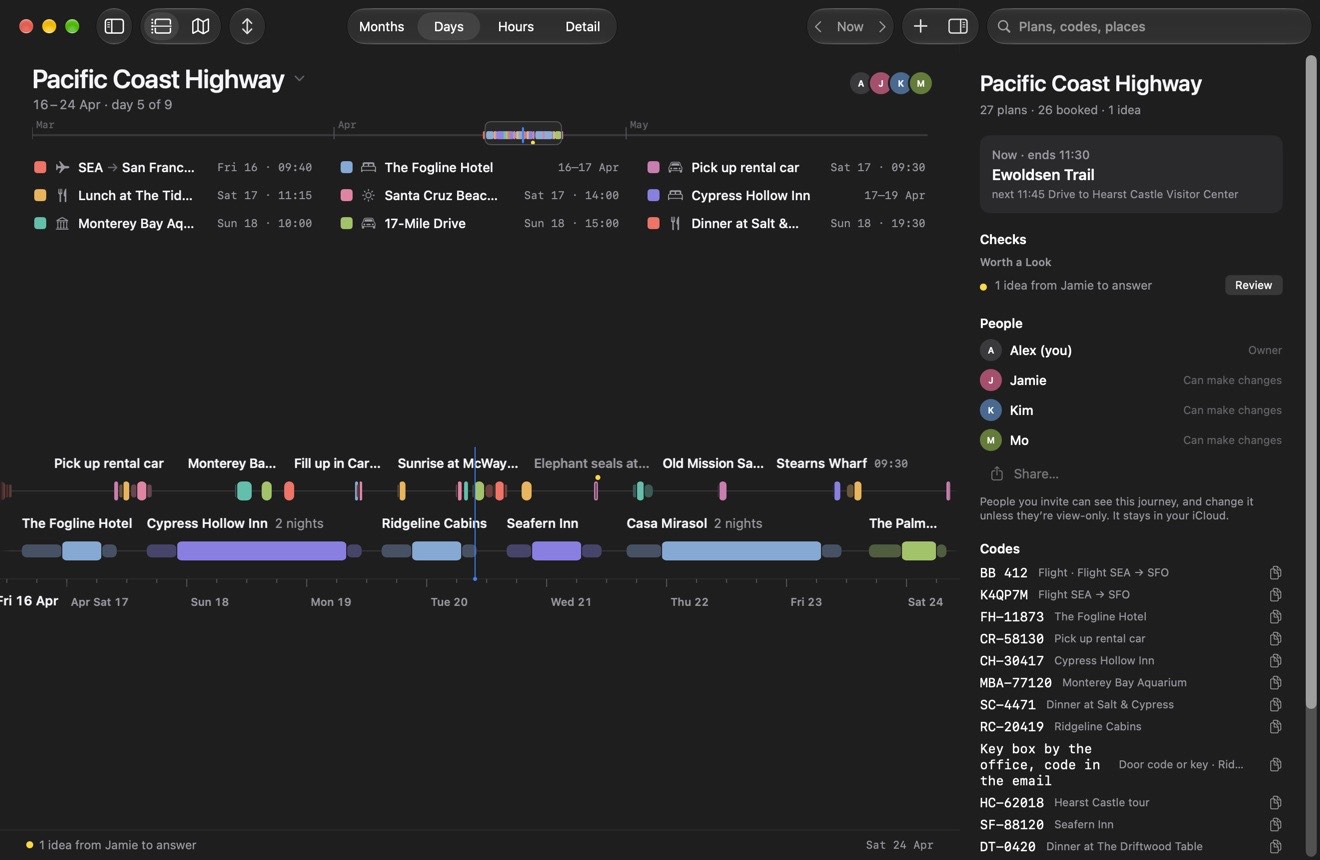1320x860 pixels.
Task: Click Jamie's avatar in the header
Action: (x=880, y=83)
